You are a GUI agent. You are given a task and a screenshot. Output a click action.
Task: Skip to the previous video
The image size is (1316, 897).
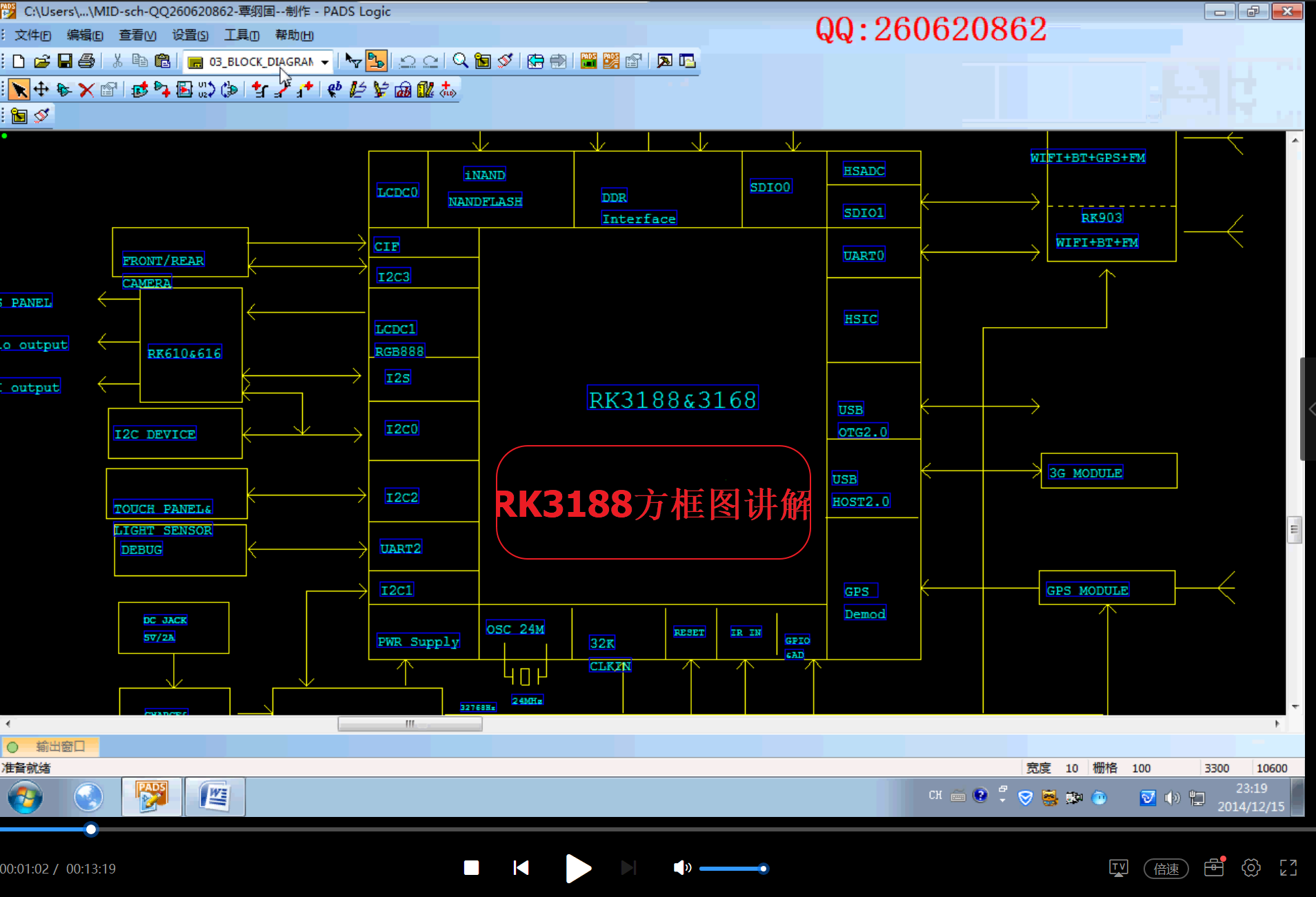click(x=521, y=868)
